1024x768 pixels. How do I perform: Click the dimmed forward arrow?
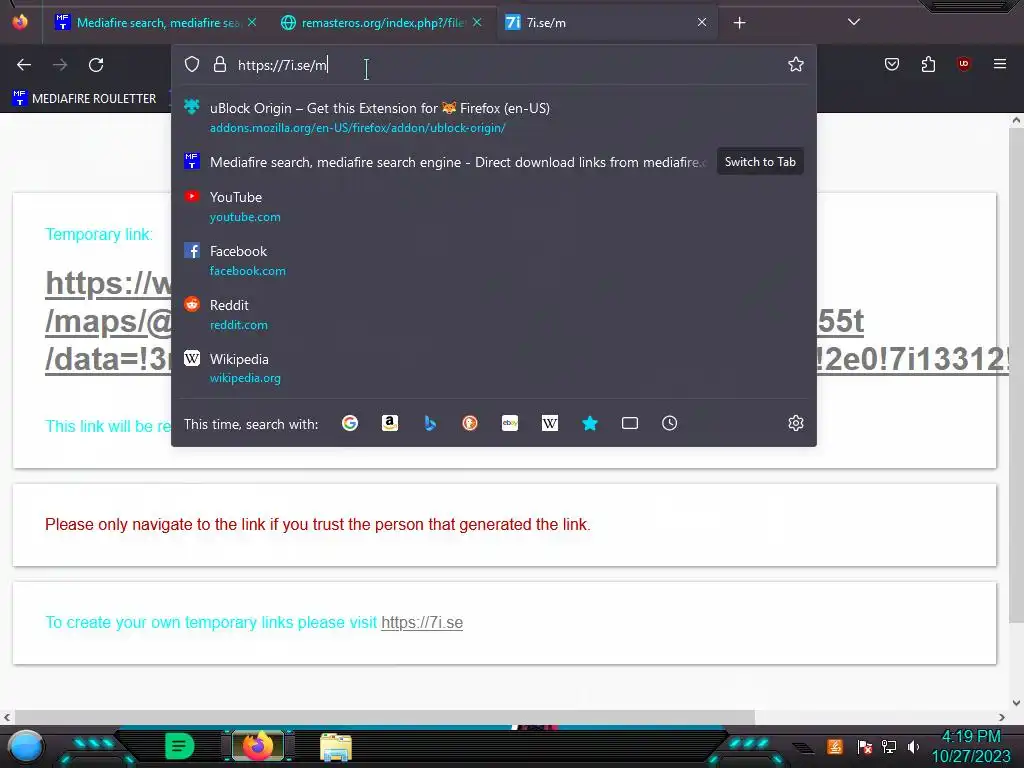60,65
